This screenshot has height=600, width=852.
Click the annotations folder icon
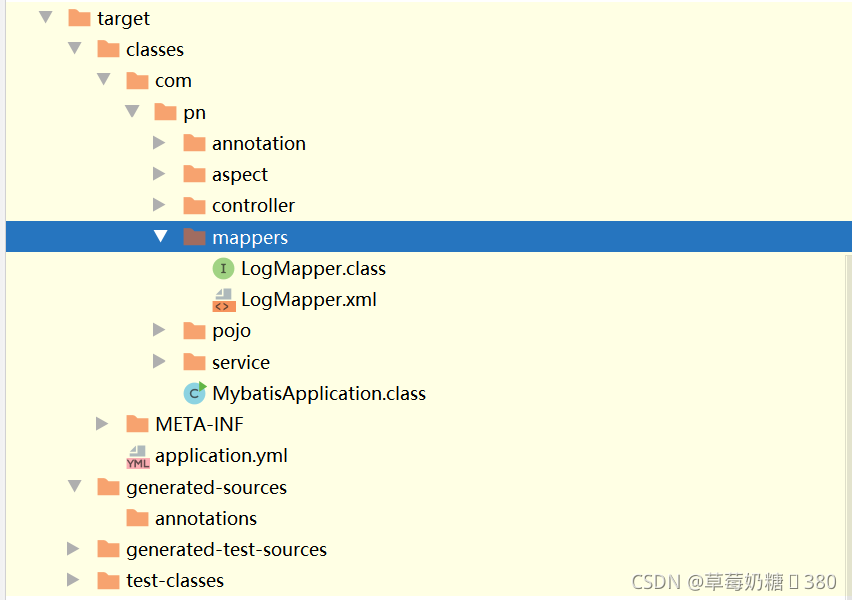pyautogui.click(x=138, y=518)
